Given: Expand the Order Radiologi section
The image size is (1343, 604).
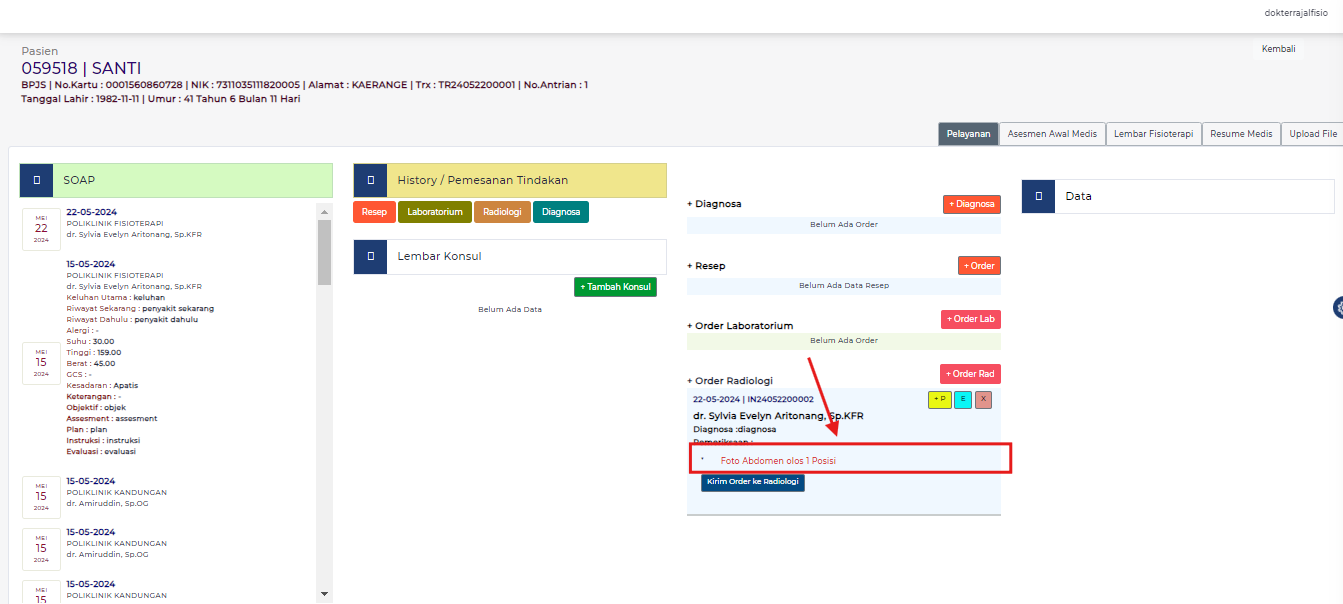Looking at the screenshot, I should point(730,381).
